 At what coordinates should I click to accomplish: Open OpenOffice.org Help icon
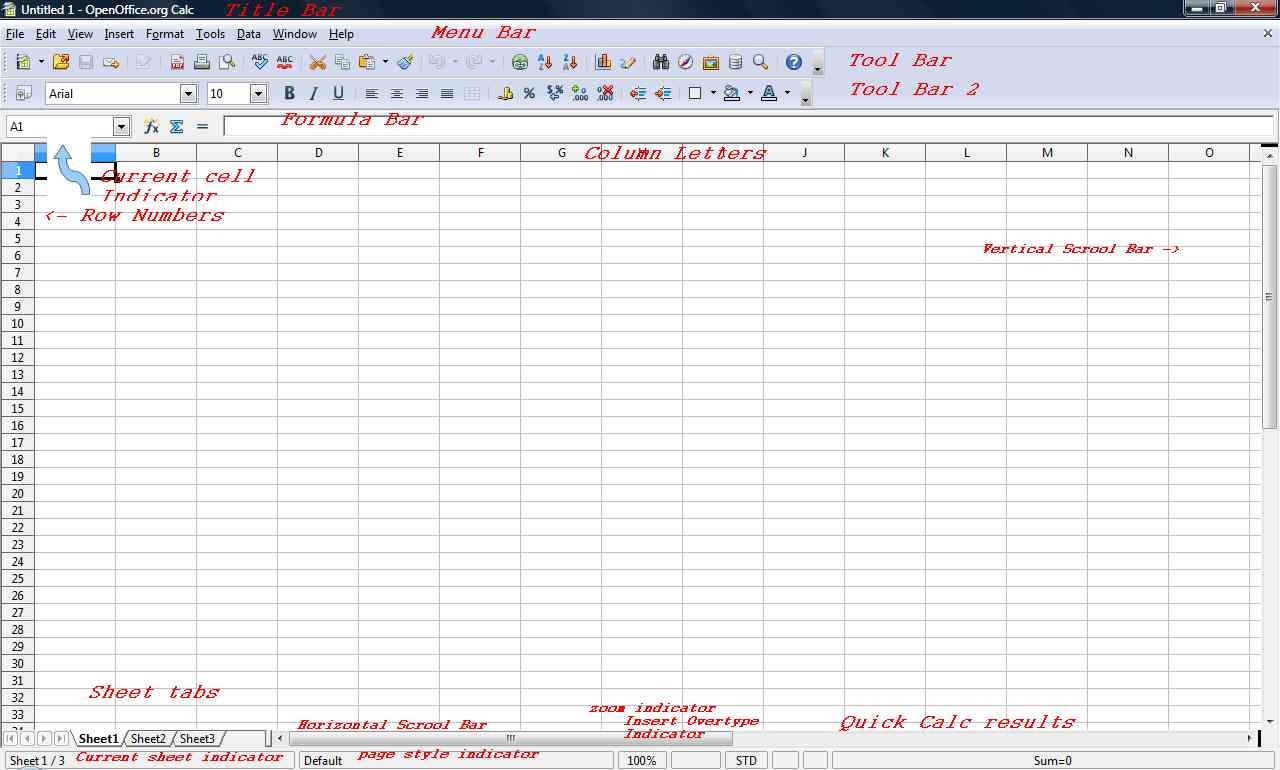[x=794, y=62]
